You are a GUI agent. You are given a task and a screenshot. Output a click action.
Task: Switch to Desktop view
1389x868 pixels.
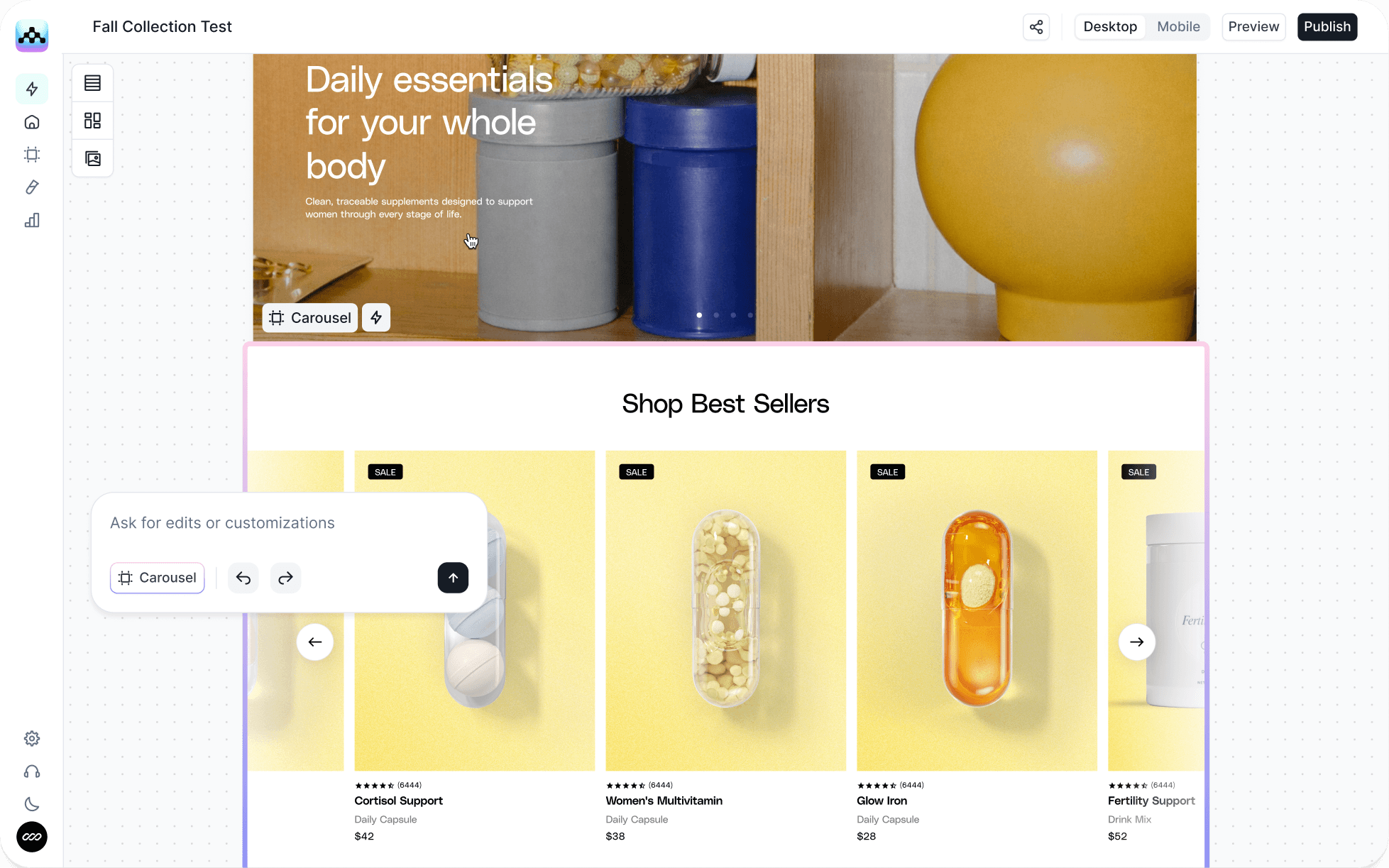[1110, 27]
